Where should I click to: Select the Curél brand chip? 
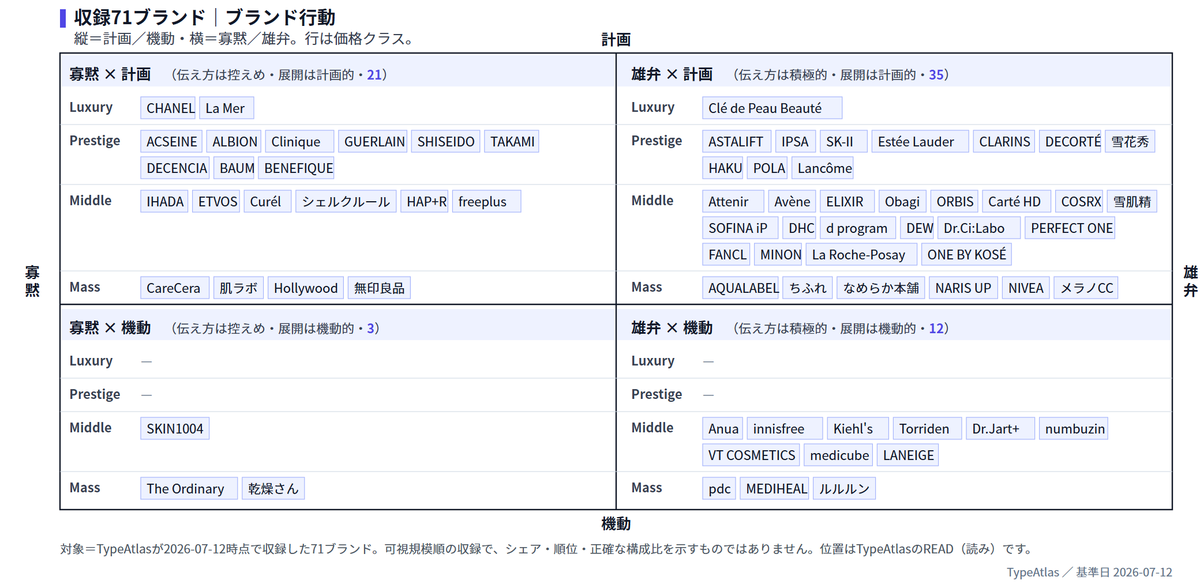pos(269,202)
